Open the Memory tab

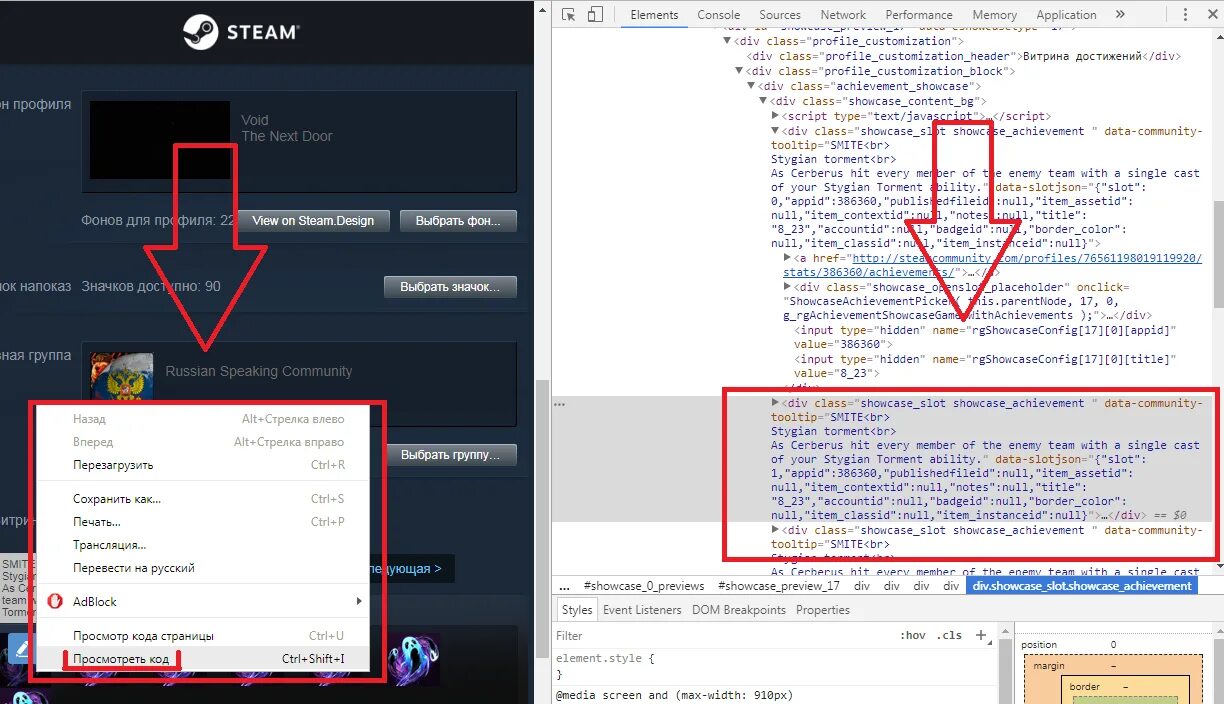[x=994, y=15]
